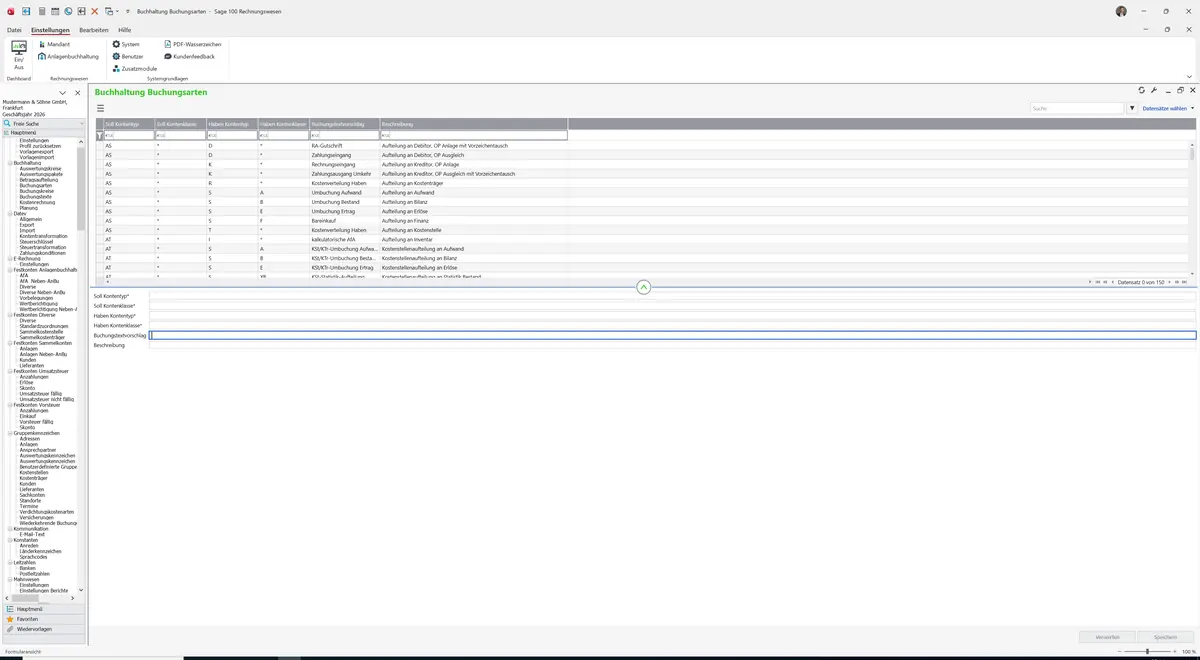1200x660 pixels.
Task: Click the filter funnel icon in the table
Action: point(99,135)
